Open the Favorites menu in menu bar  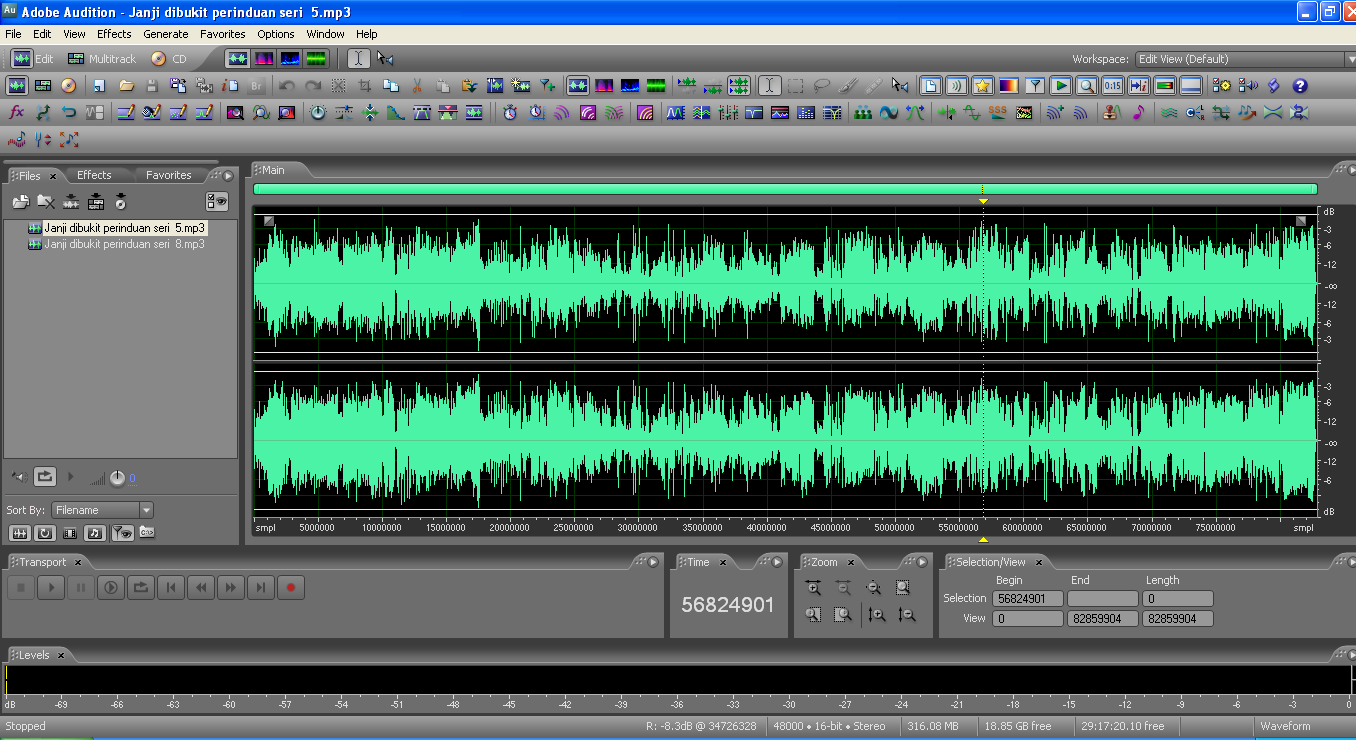click(222, 34)
